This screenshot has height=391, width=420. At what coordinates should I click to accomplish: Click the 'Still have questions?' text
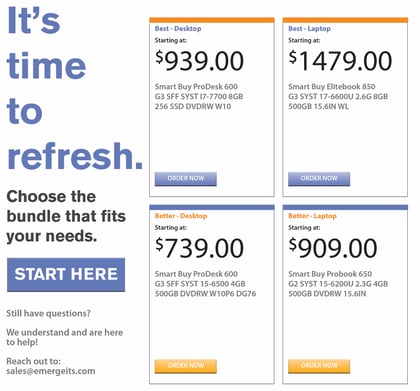point(48,314)
